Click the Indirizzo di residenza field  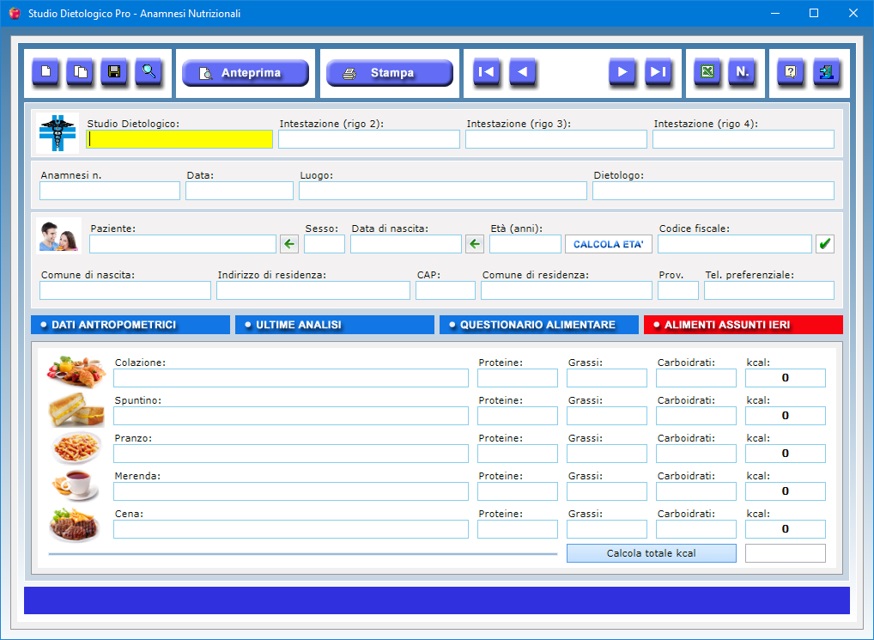pyautogui.click(x=313, y=290)
